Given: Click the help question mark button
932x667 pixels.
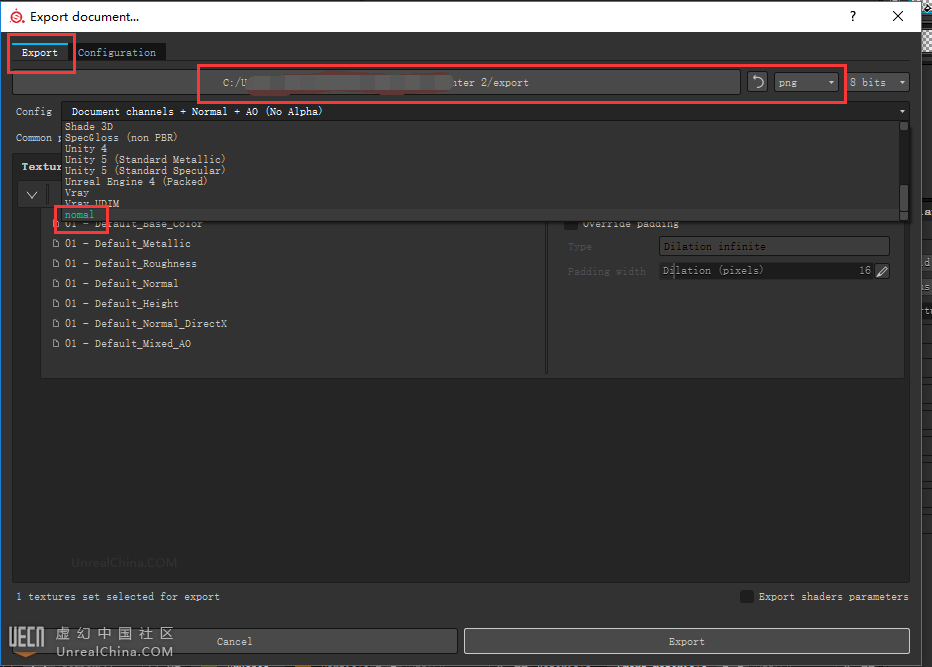Looking at the screenshot, I should tap(853, 16).
